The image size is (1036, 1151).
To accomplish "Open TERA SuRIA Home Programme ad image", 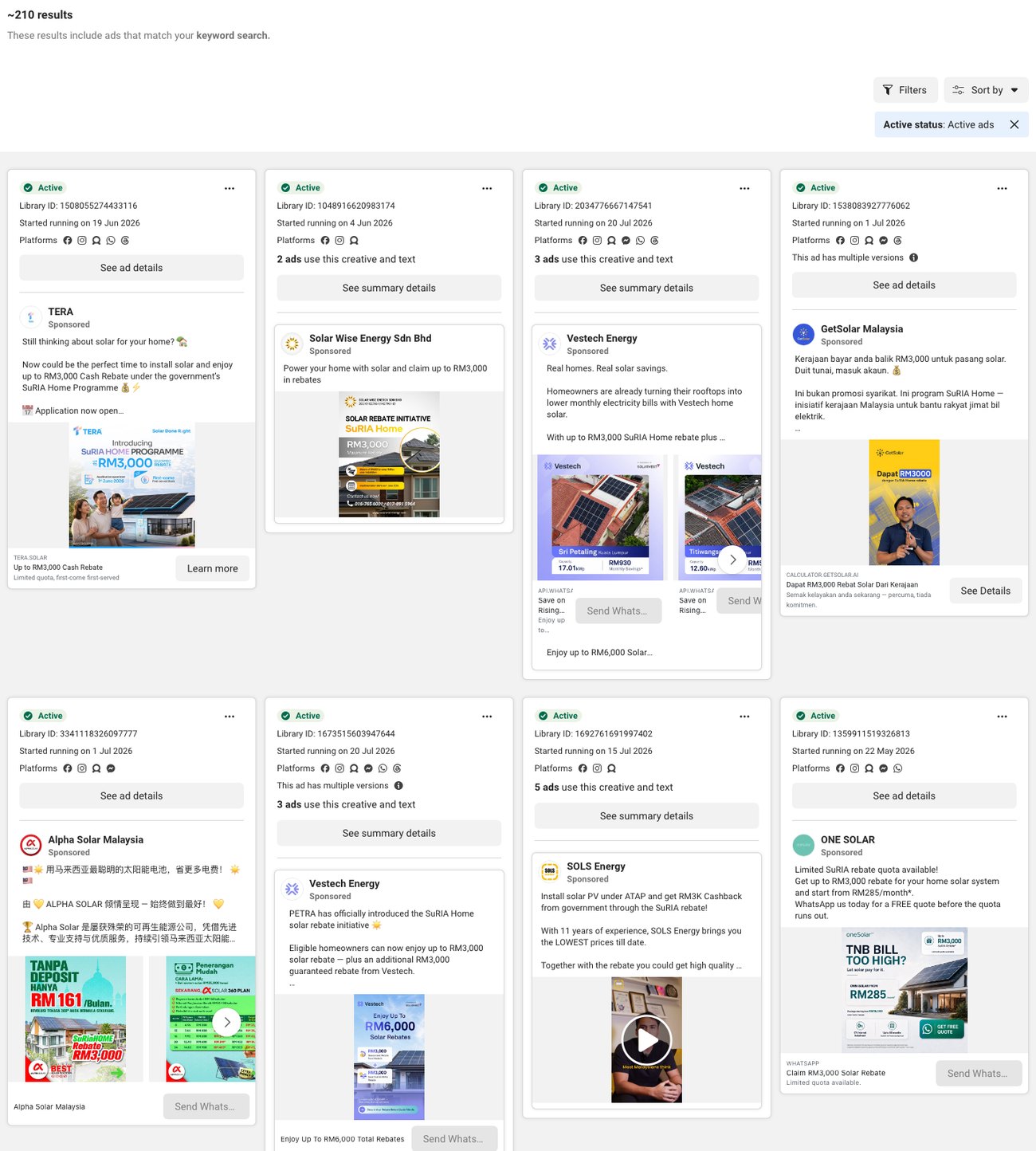I will (131, 485).
